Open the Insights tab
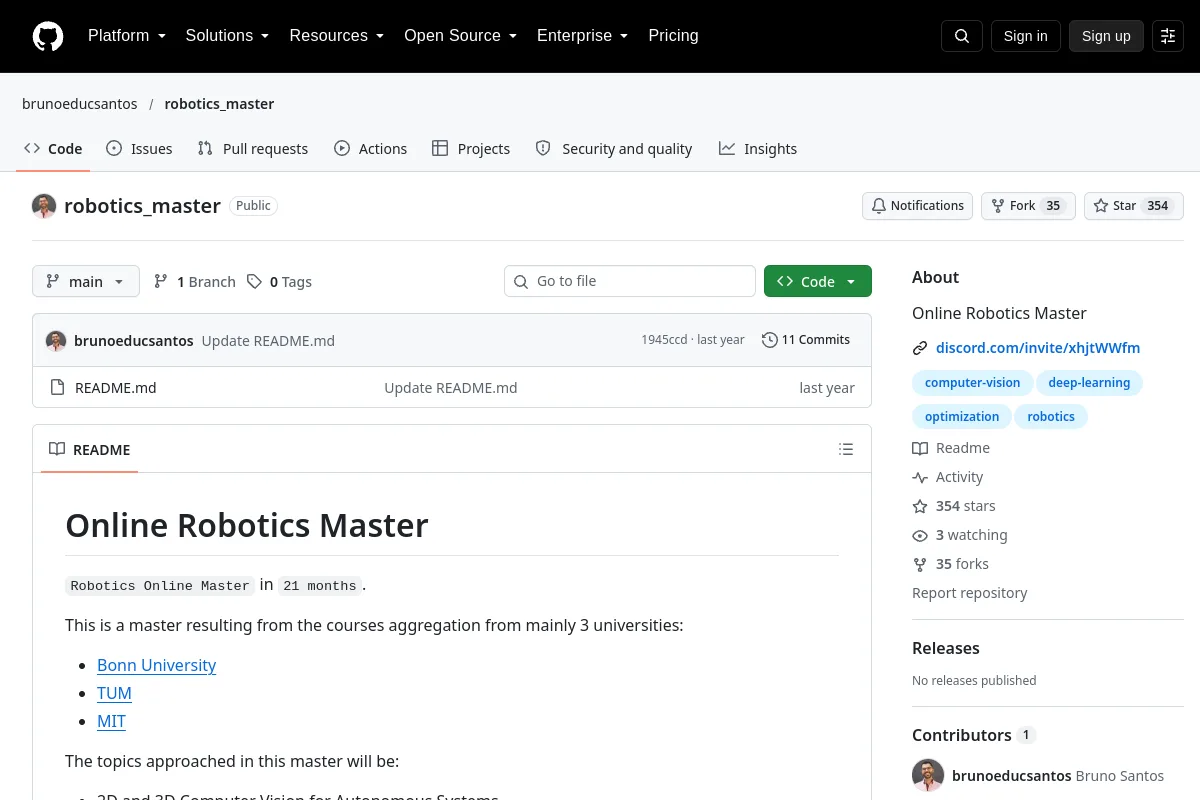The width and height of the screenshot is (1200, 800). tap(758, 149)
